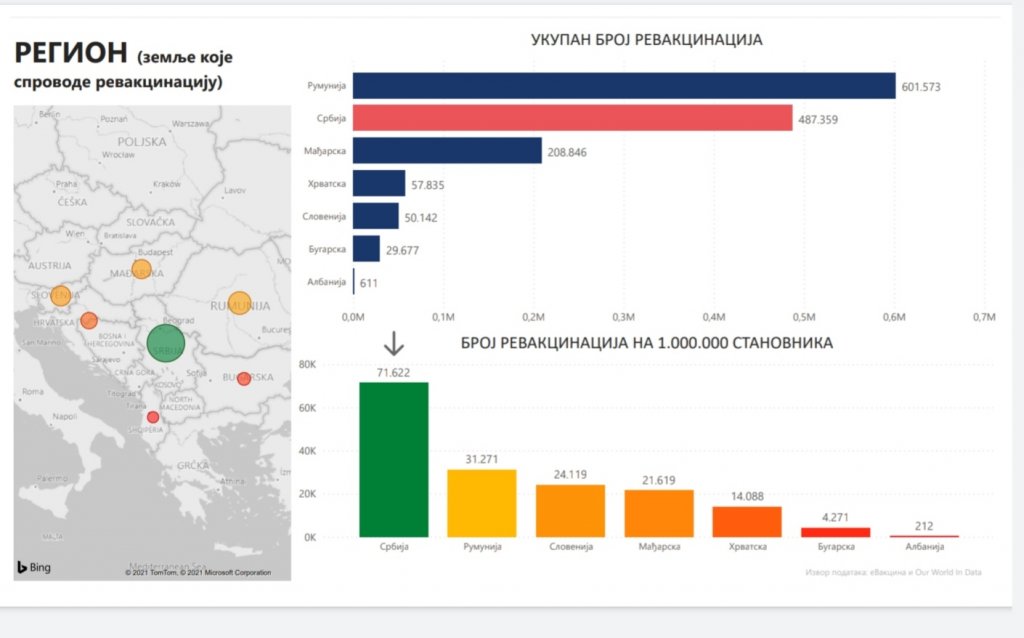Click the red Србија bar showing 487.359

click(x=572, y=118)
